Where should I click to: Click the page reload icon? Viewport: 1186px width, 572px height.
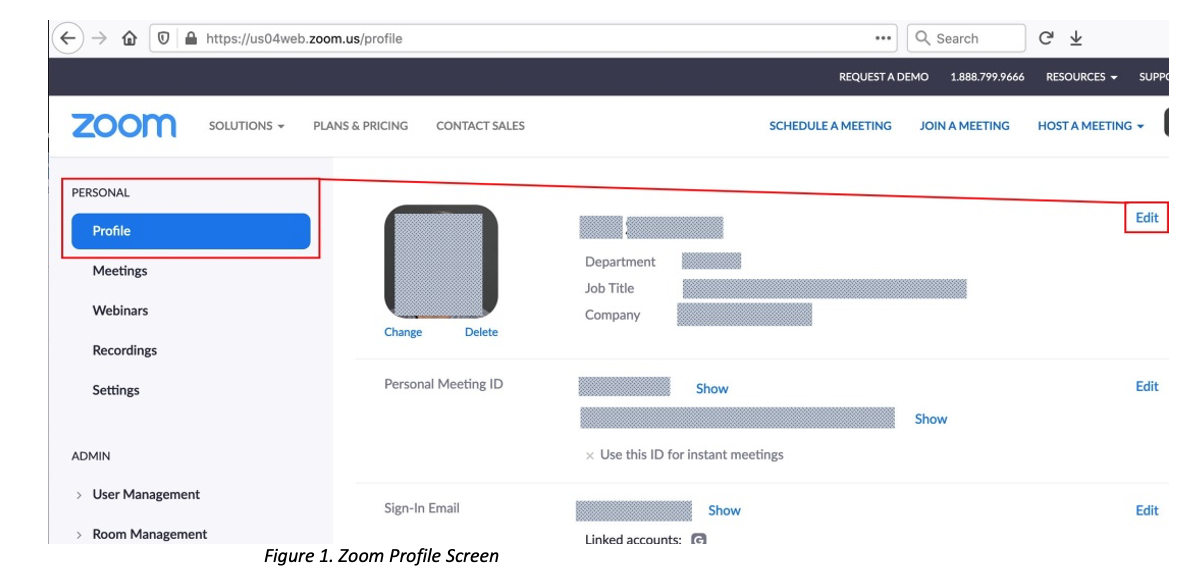[x=1046, y=38]
